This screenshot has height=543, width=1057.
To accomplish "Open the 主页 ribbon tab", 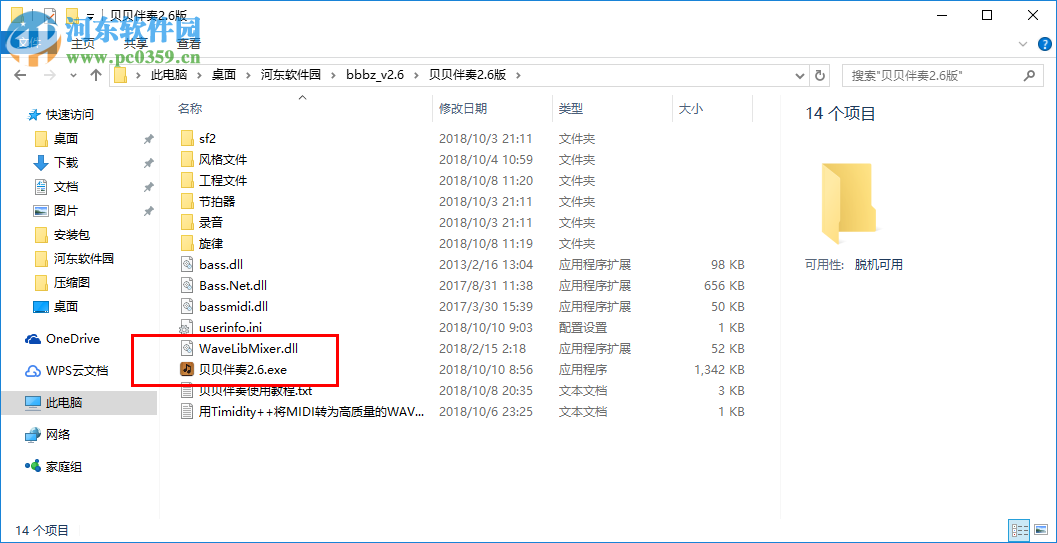I will pos(84,44).
